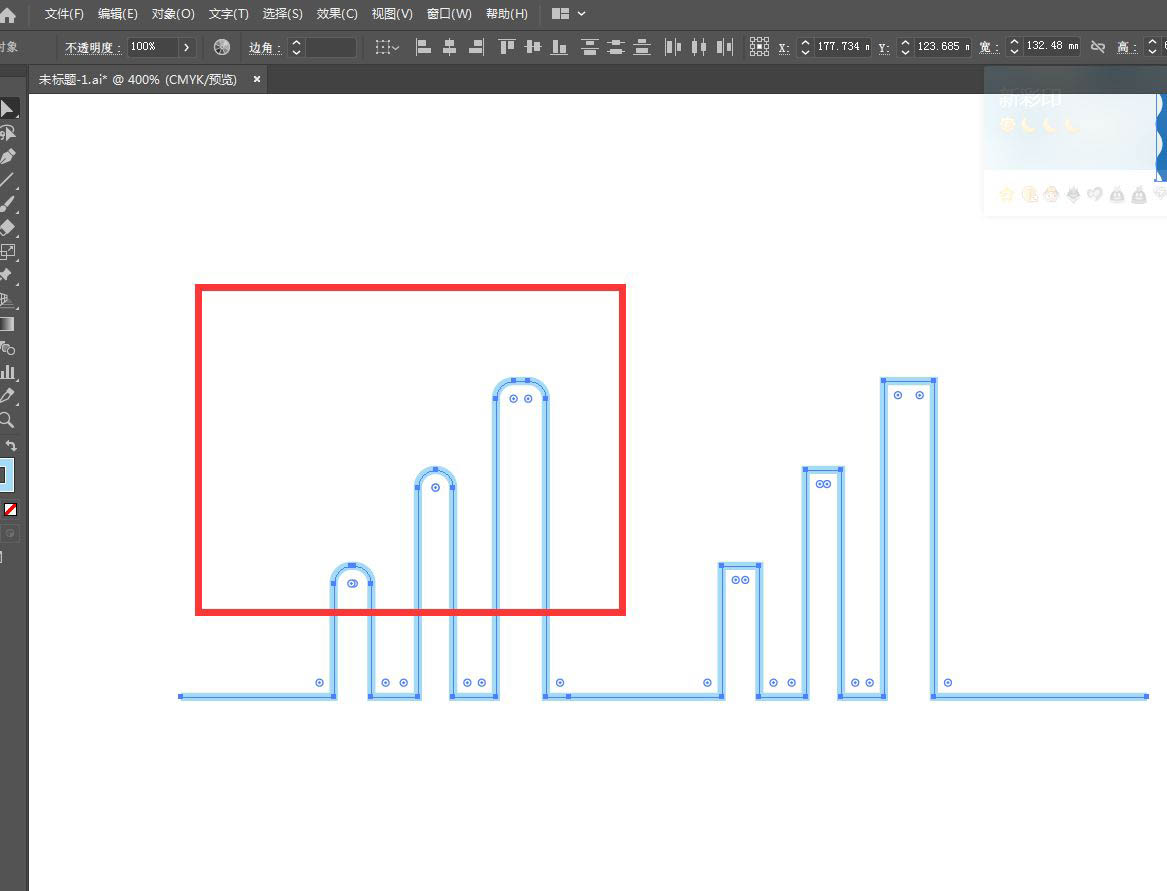Open 文字(T) menu
The width and height of the screenshot is (1167, 891).
pyautogui.click(x=228, y=13)
